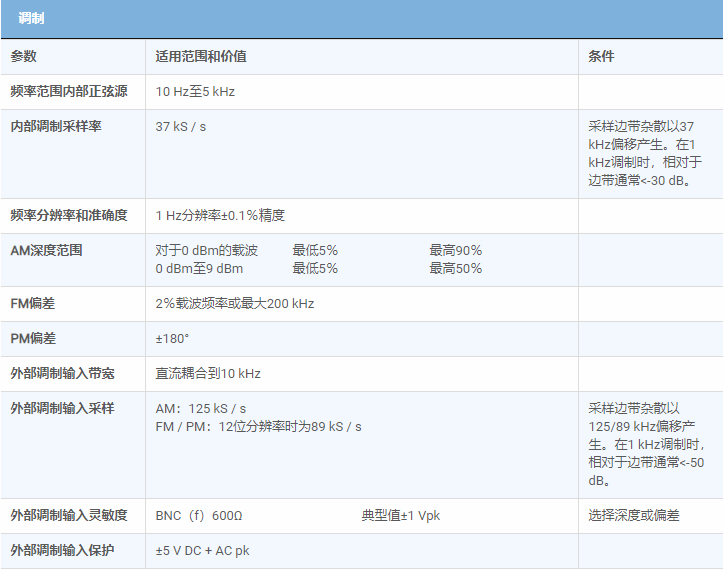
Task: Select the AM深度范围 row label
Action: tap(46, 250)
